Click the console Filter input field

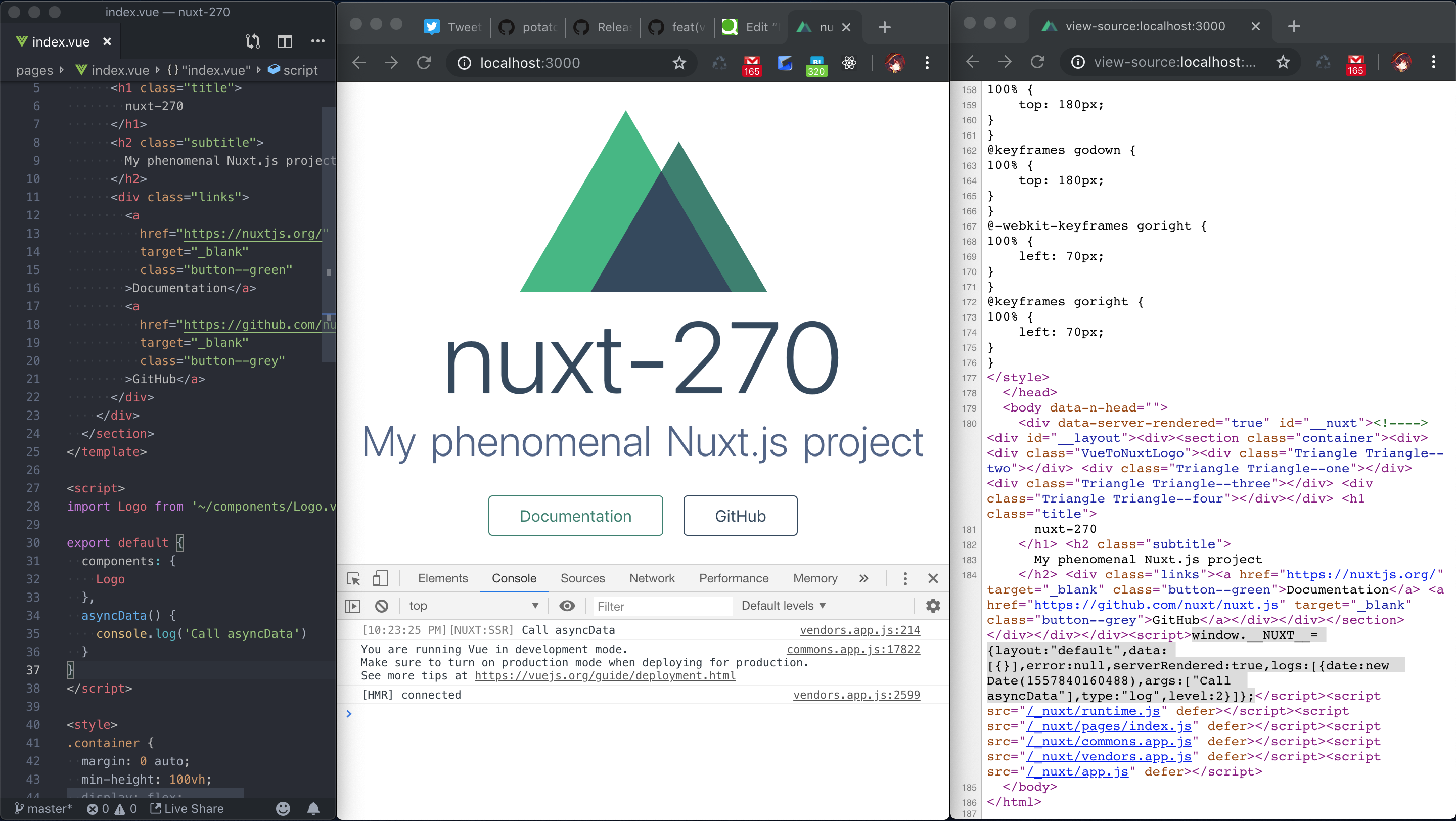pyautogui.click(x=661, y=605)
